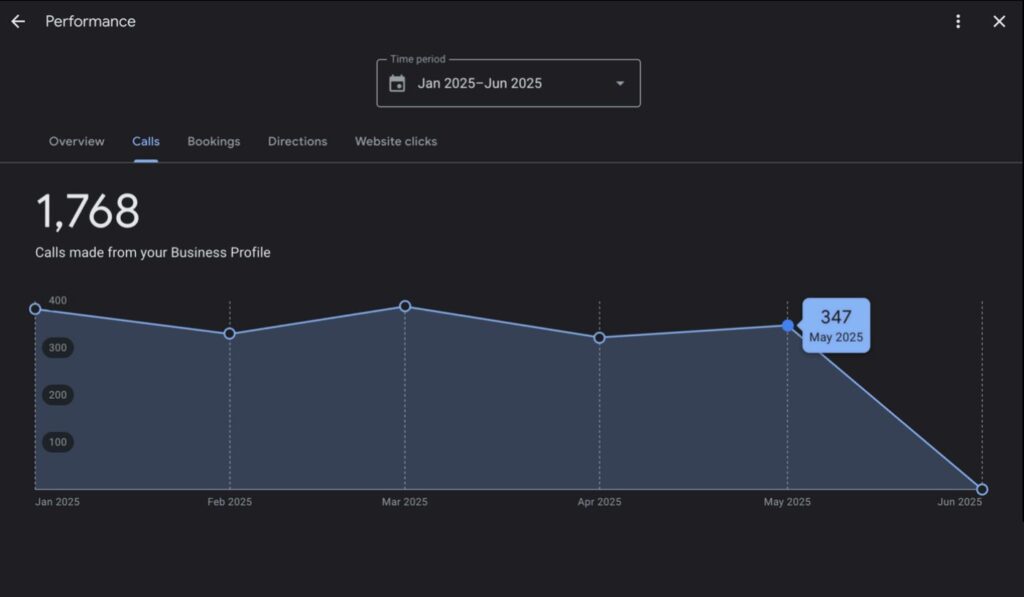This screenshot has width=1024, height=597.
Task: Go to the Website clicks tab
Action: pyautogui.click(x=396, y=142)
